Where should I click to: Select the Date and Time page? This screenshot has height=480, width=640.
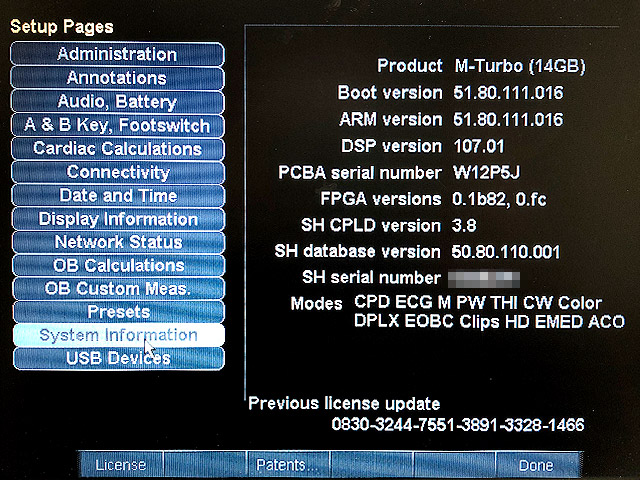pos(118,195)
